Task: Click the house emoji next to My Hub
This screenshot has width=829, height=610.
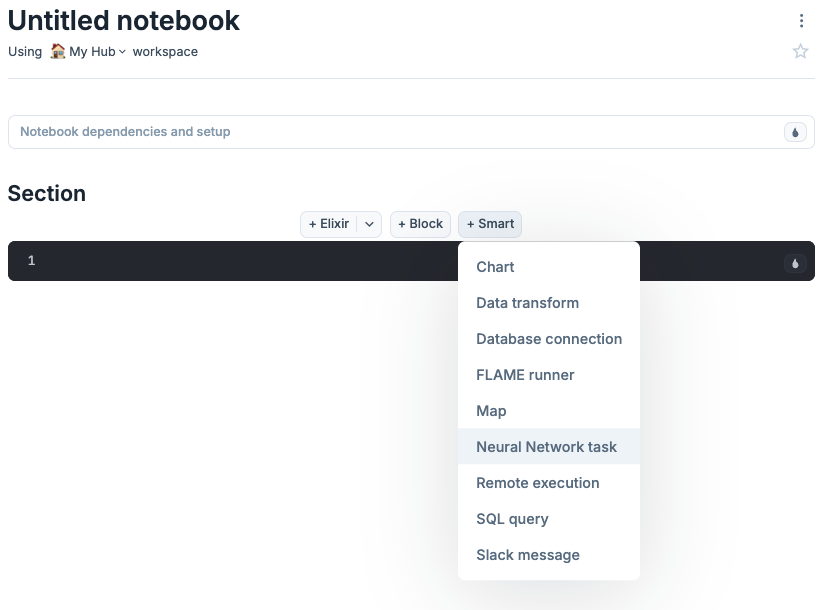Action: click(x=58, y=51)
